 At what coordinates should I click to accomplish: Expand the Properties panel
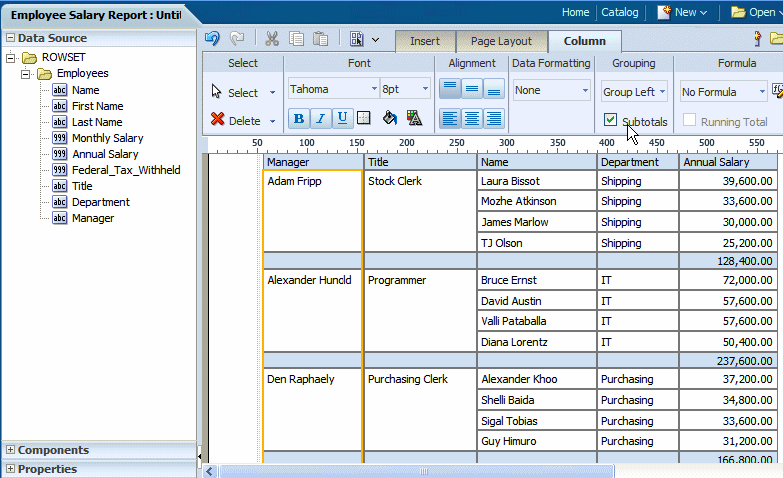click(10, 469)
